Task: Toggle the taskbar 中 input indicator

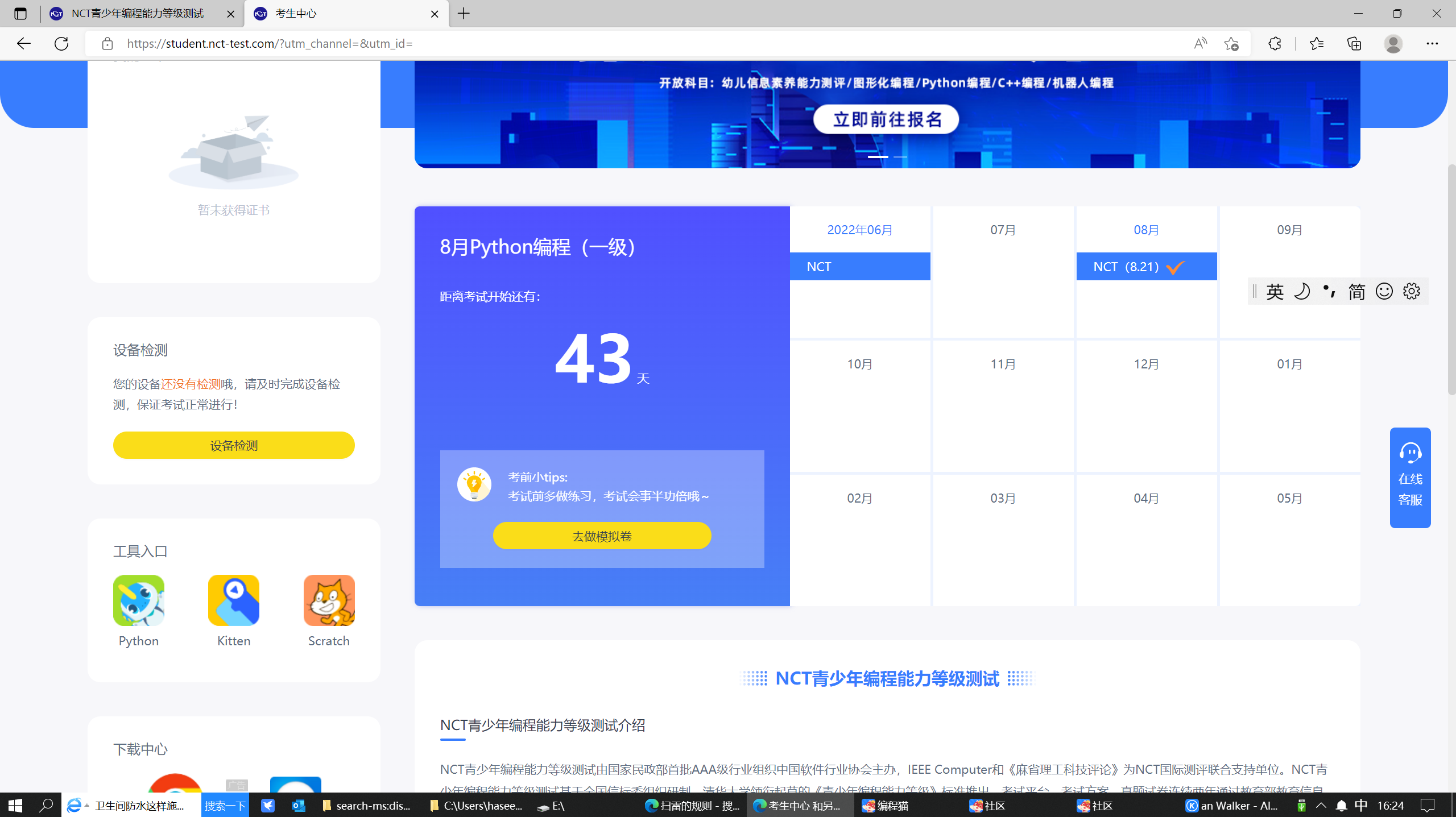Action: click(x=1361, y=805)
